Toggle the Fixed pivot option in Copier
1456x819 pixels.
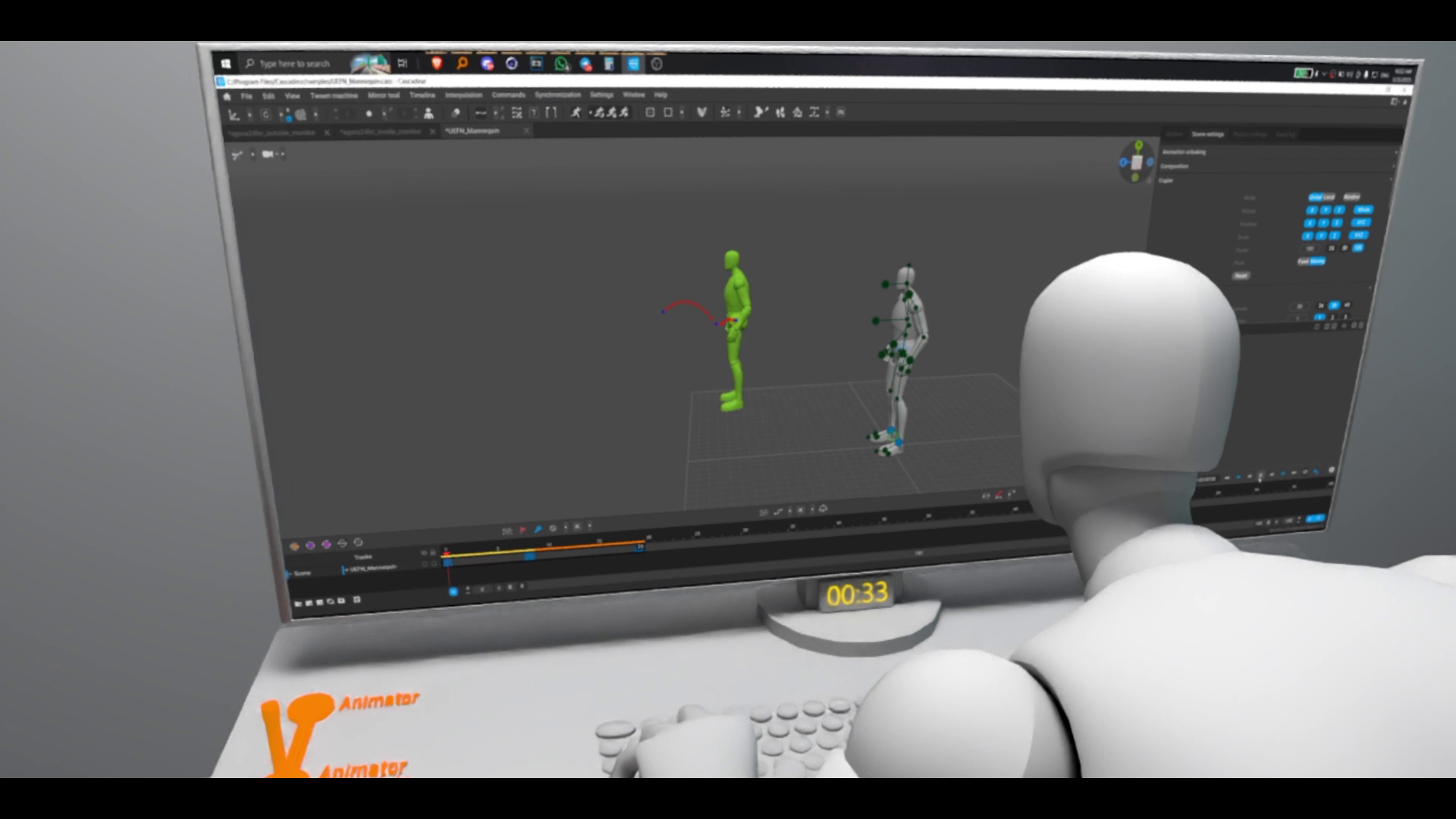click(x=1304, y=262)
